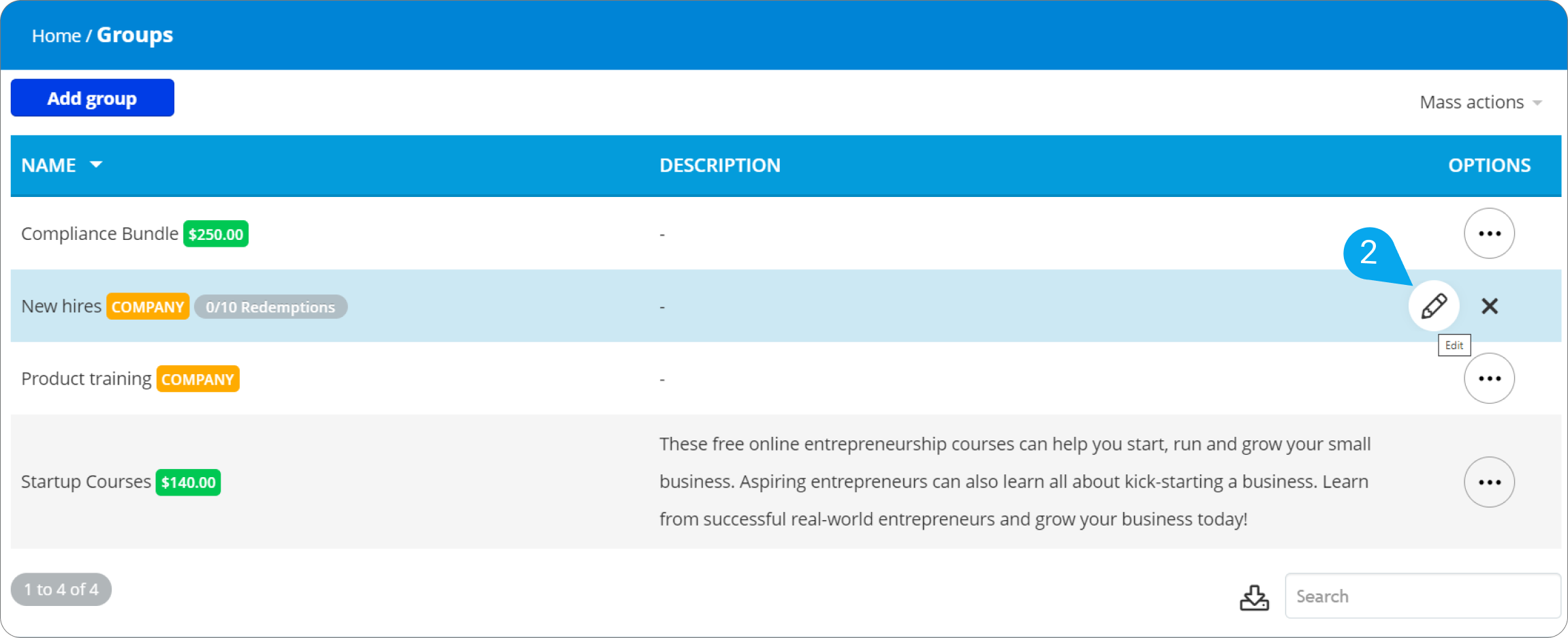Click the OPTIONS column header
This screenshot has width=1568, height=638.
pos(1490,165)
